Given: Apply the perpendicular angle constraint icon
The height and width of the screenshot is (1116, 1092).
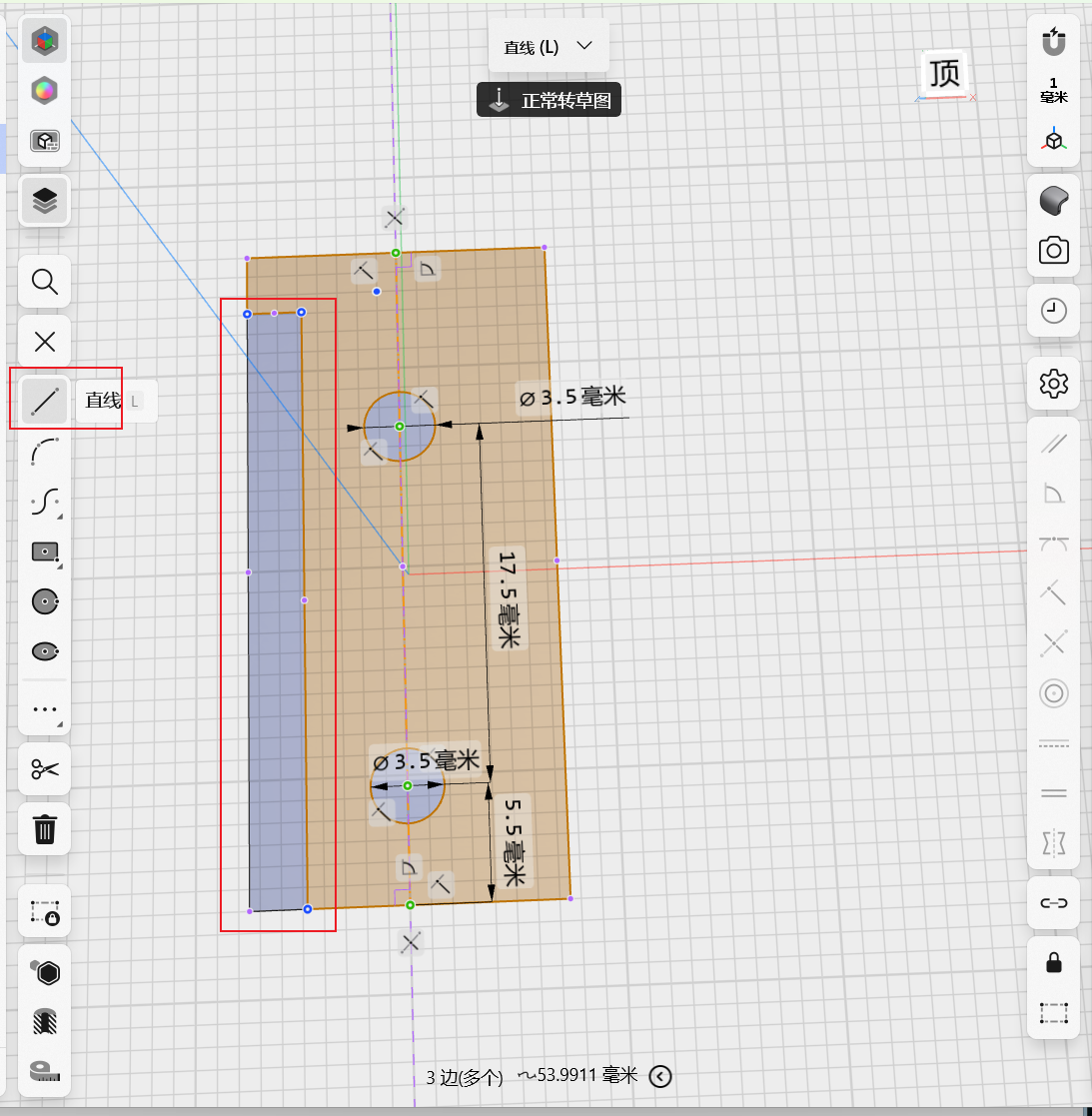Looking at the screenshot, I should (1054, 494).
